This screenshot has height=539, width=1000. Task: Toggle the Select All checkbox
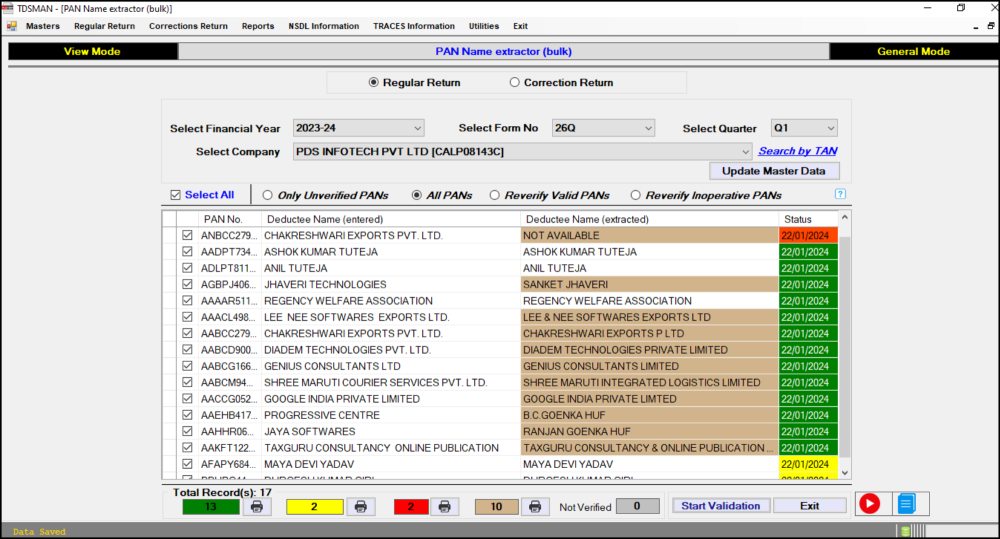click(176, 195)
